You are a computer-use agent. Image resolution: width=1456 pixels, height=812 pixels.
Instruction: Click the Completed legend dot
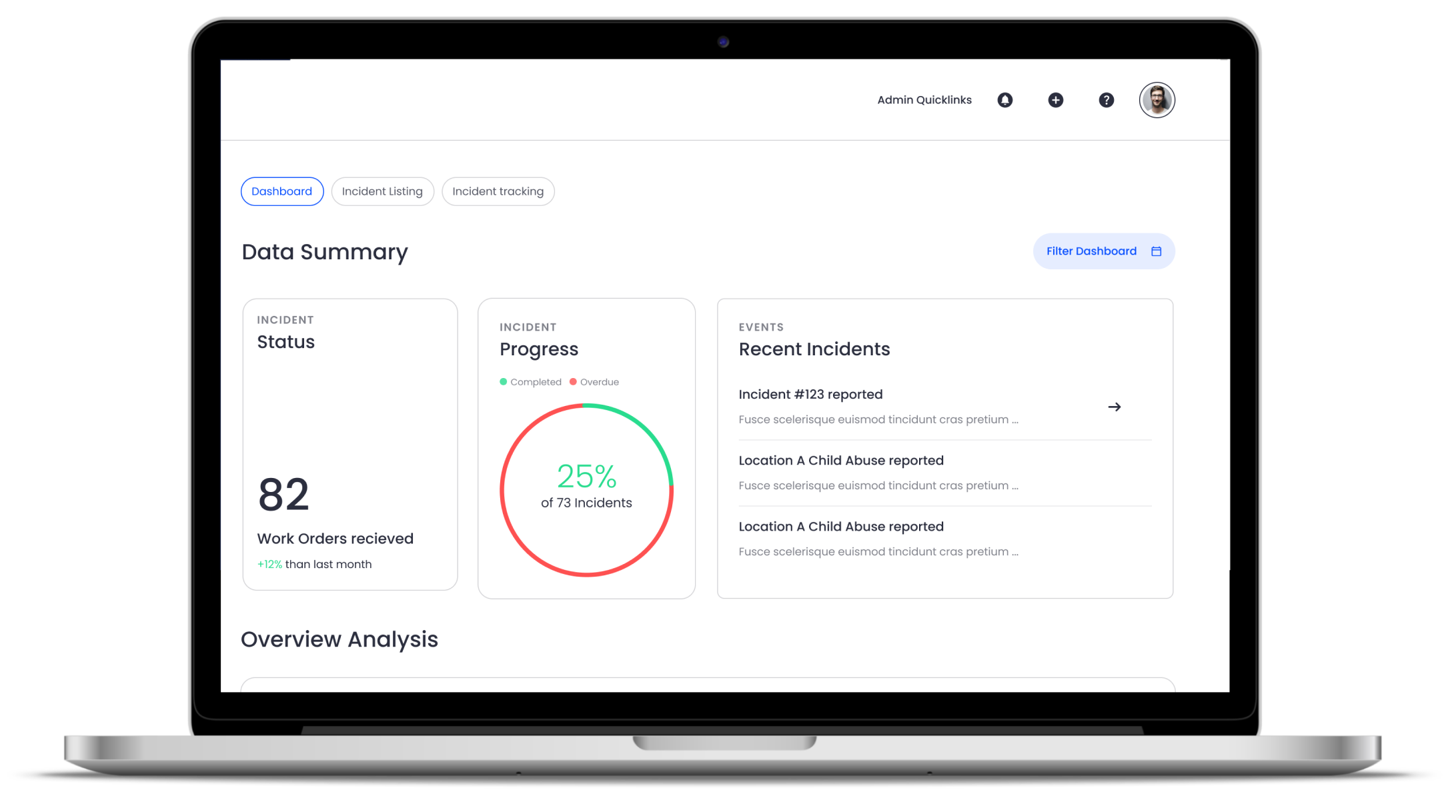coord(504,382)
